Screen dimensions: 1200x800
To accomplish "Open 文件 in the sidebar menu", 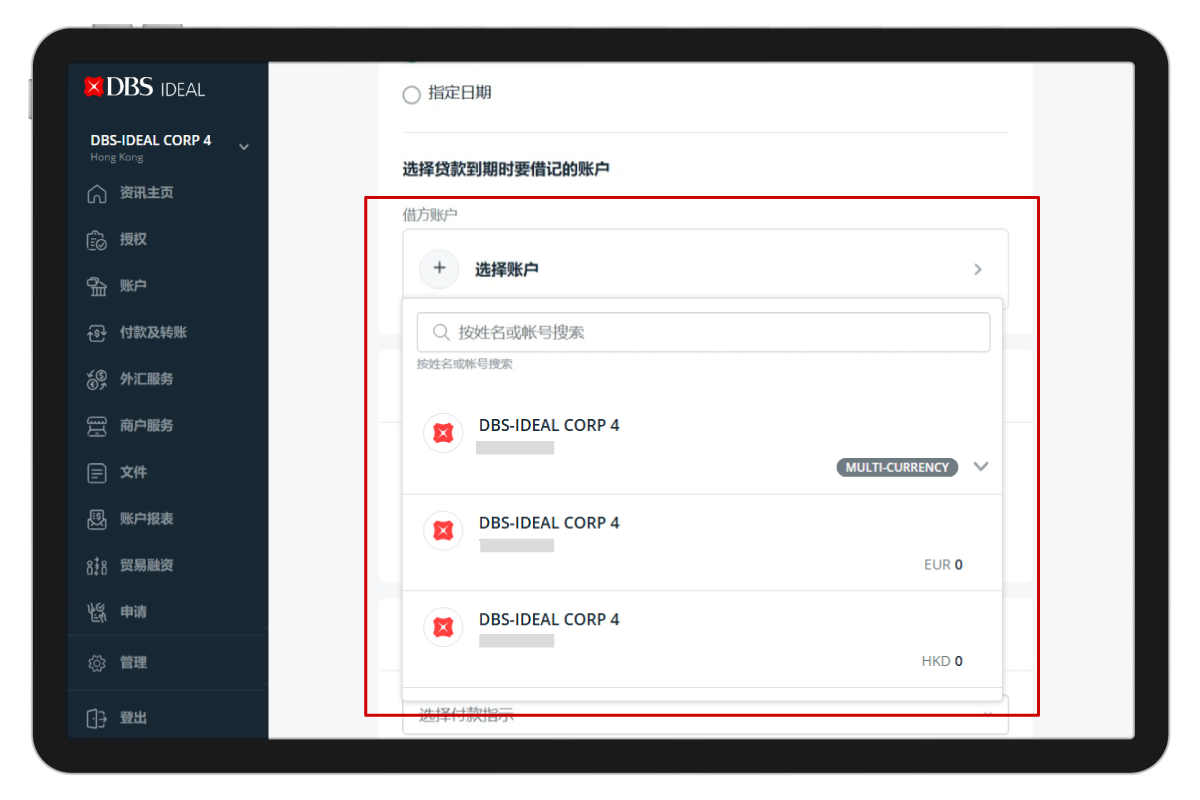I will (133, 472).
